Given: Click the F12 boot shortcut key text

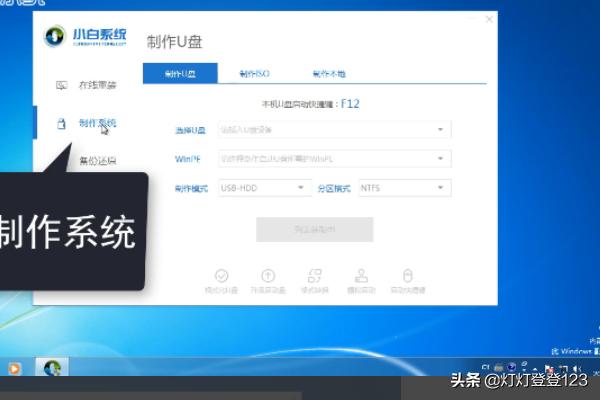Looking at the screenshot, I should click(x=350, y=104).
